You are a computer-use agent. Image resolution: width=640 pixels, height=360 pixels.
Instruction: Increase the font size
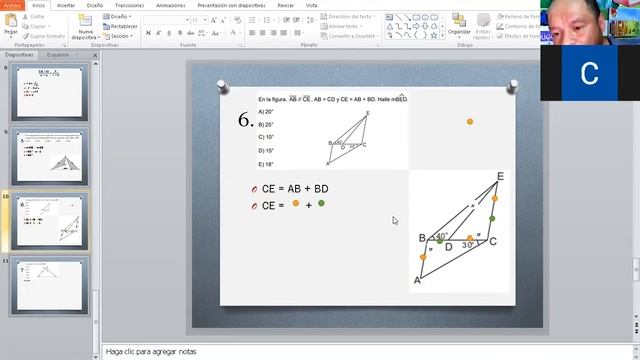213,20
